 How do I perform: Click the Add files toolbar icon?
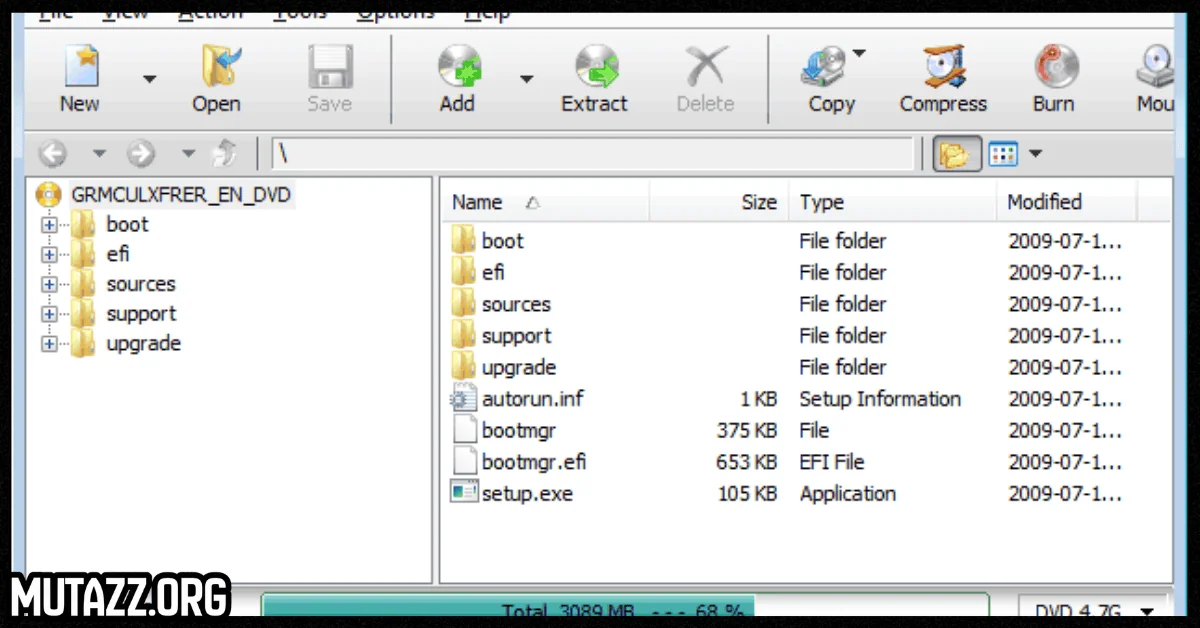click(457, 68)
